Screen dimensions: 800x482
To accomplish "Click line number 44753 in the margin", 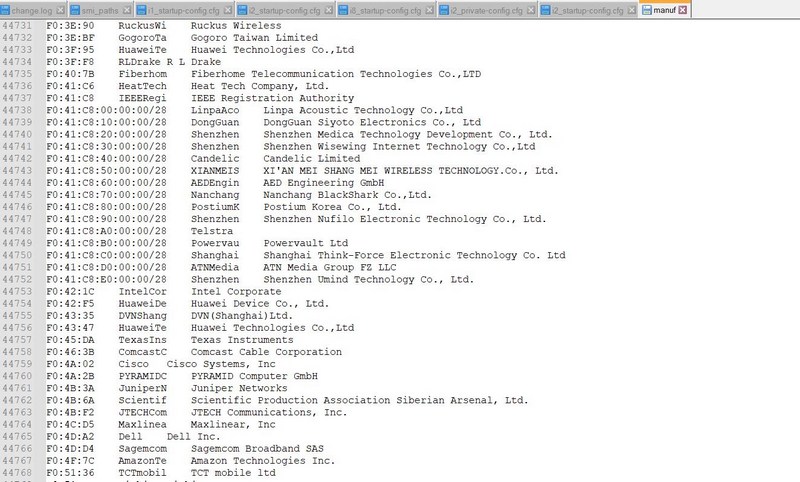I will (17, 291).
